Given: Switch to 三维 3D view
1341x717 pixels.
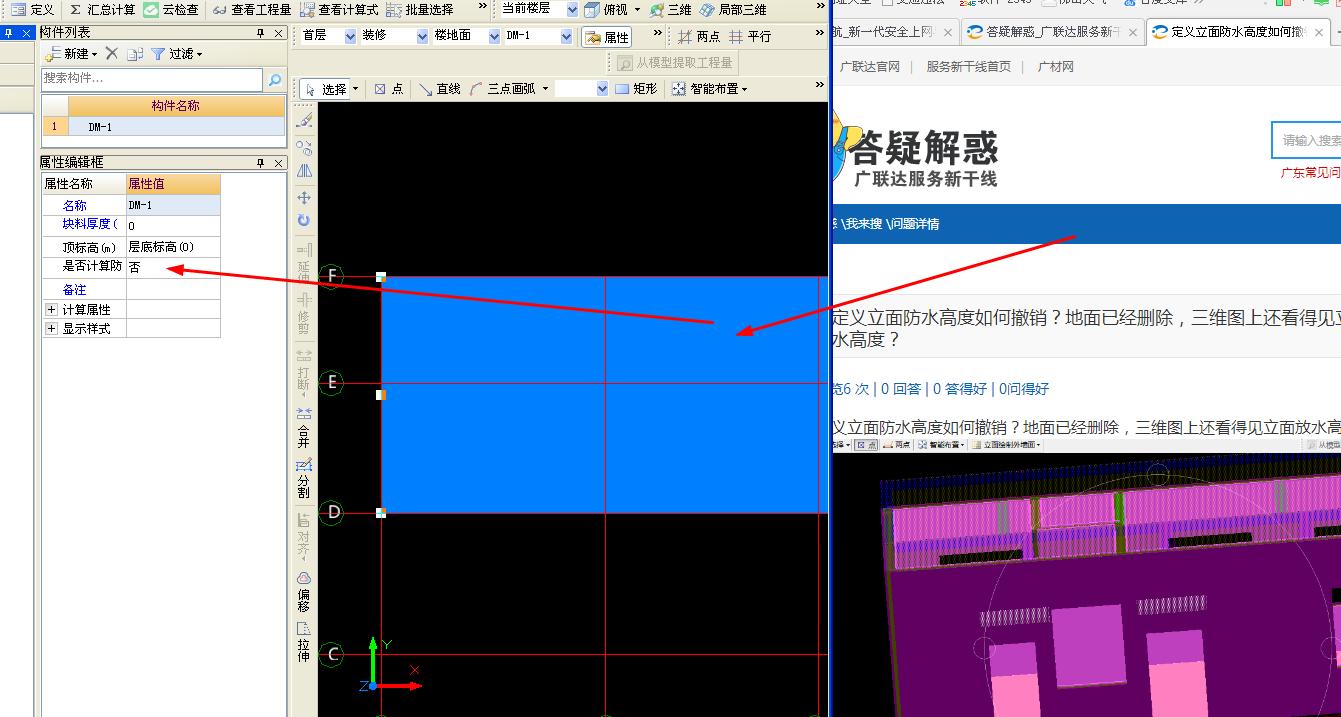Looking at the screenshot, I should click(x=670, y=9).
